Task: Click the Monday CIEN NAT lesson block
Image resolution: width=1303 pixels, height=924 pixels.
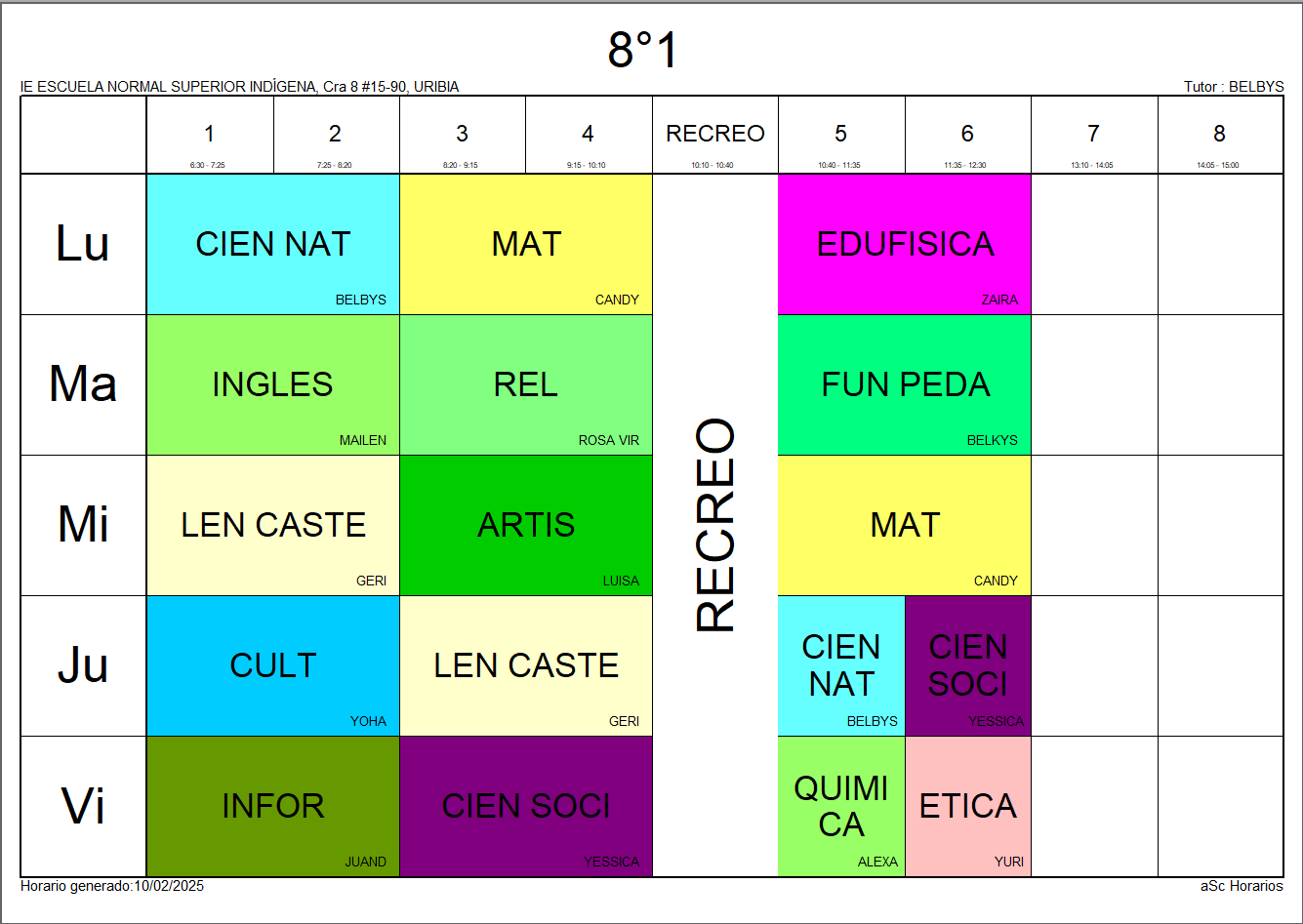Action: pos(272,244)
